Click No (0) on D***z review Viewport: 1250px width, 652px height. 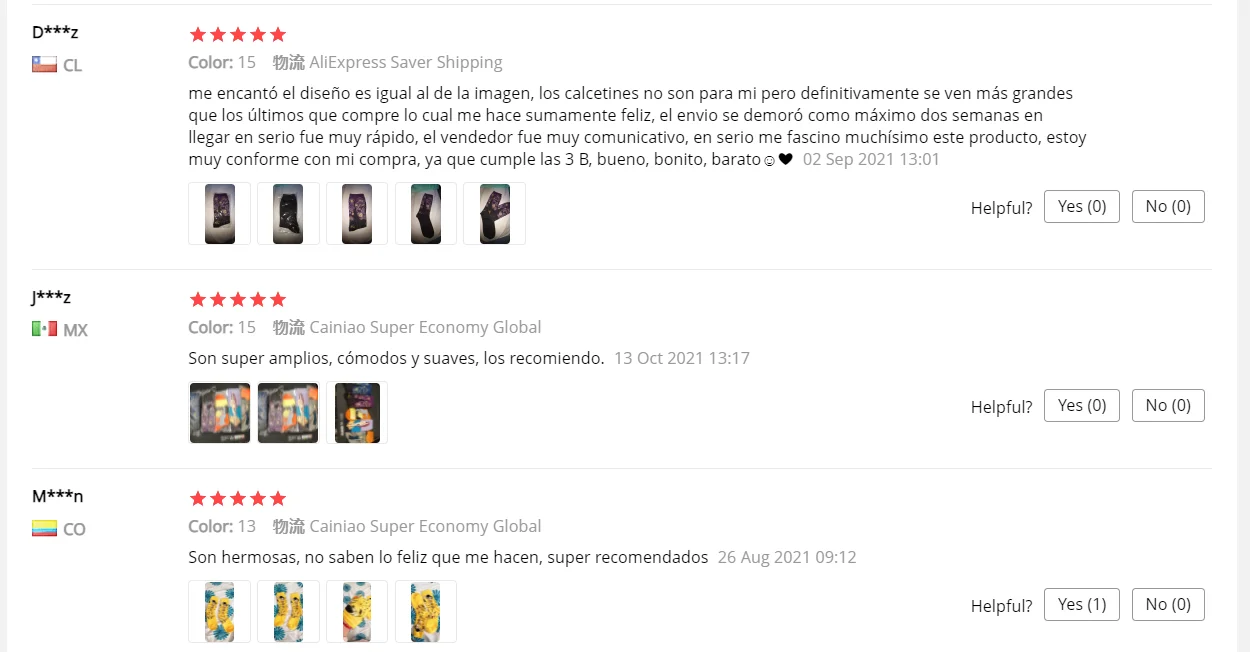pos(1168,206)
